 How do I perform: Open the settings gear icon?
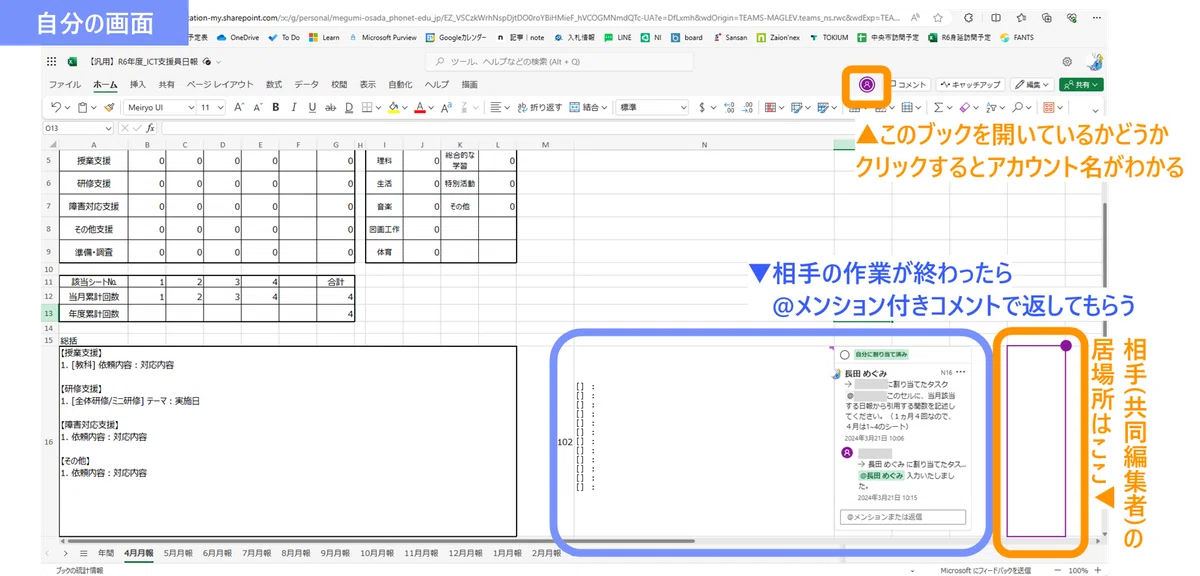[x=1067, y=62]
